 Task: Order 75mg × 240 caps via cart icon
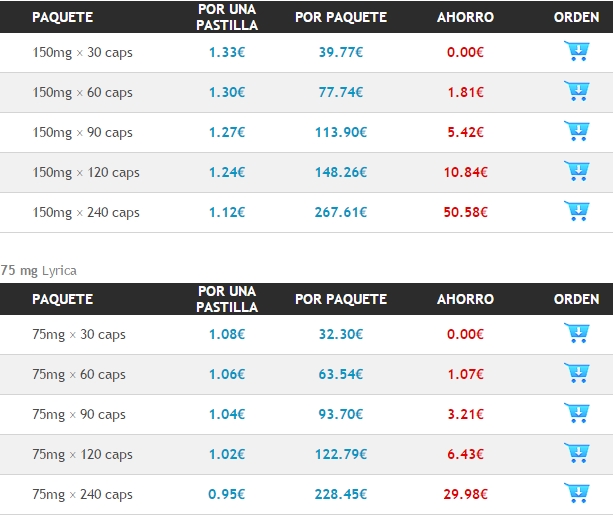click(577, 493)
